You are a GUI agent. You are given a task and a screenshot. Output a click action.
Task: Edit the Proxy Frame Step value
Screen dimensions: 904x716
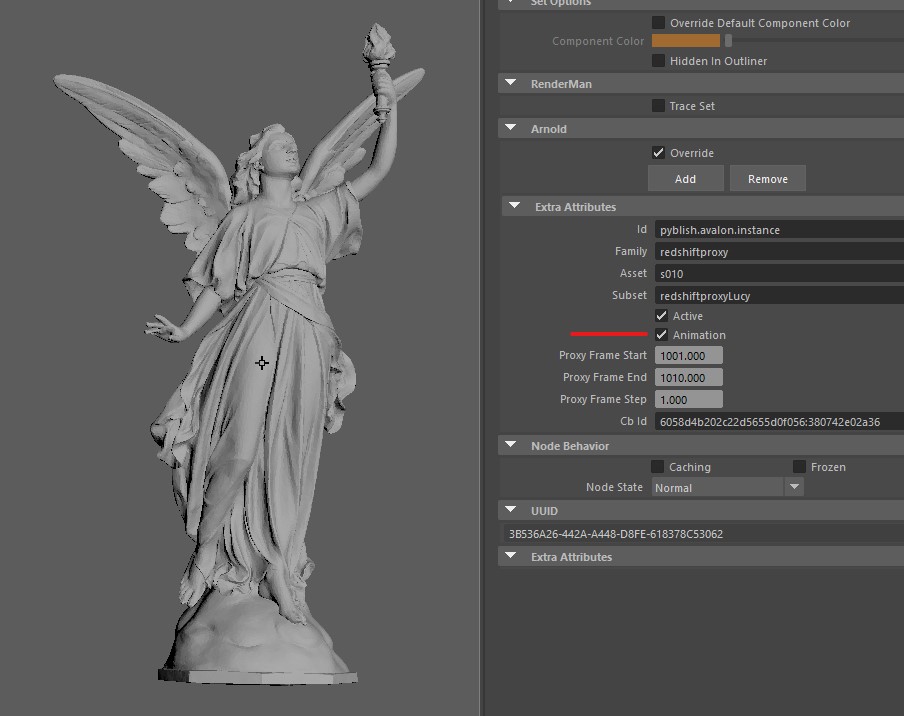click(688, 399)
